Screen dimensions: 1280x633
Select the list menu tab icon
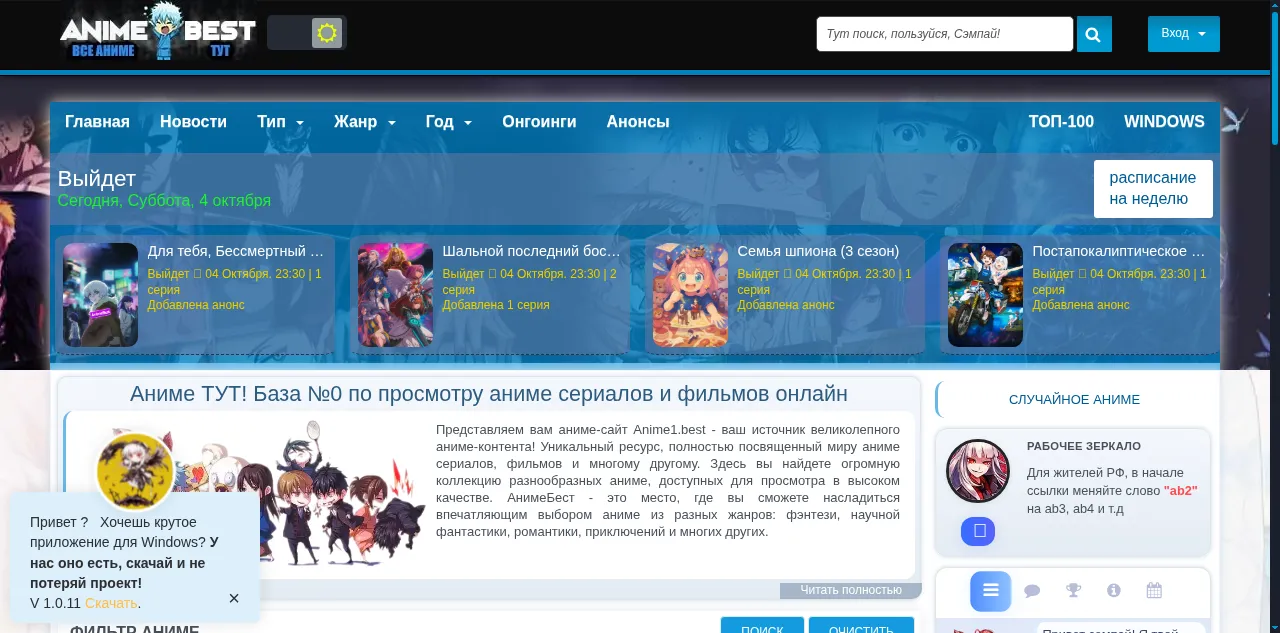click(x=990, y=591)
